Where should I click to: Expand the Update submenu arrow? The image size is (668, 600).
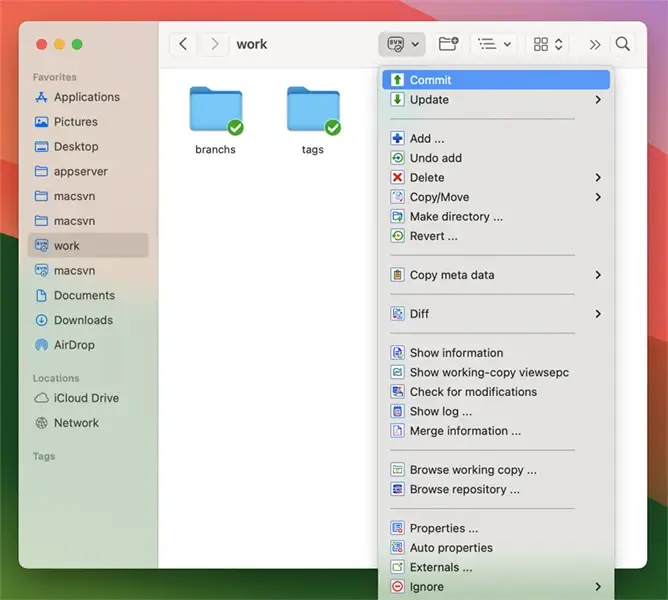pyautogui.click(x=598, y=99)
